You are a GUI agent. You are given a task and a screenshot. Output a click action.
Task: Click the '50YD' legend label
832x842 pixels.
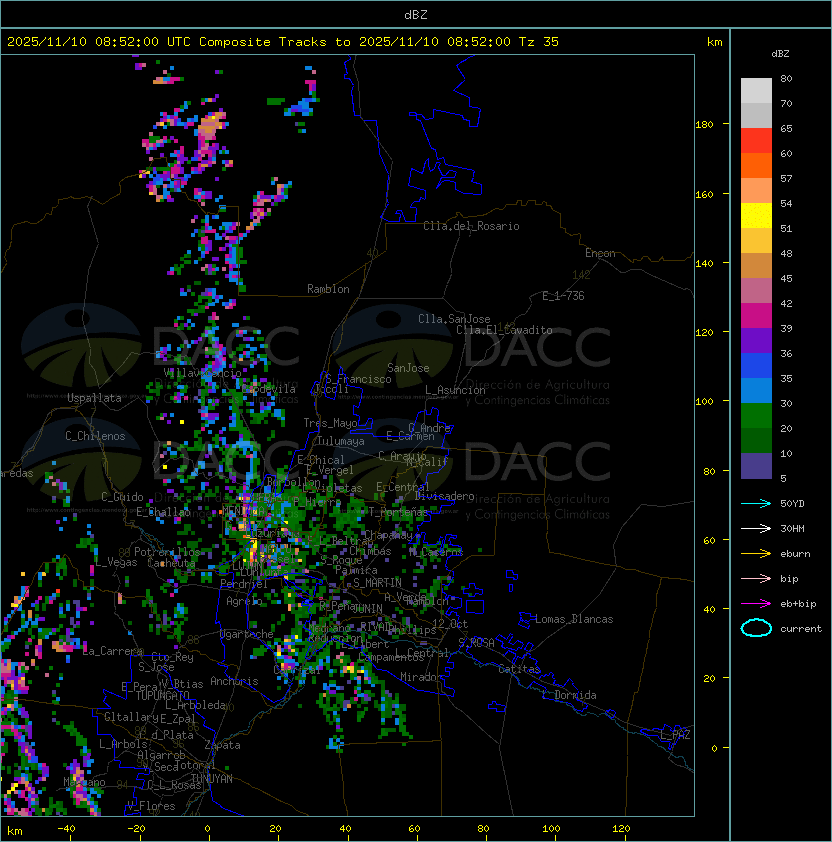(792, 503)
